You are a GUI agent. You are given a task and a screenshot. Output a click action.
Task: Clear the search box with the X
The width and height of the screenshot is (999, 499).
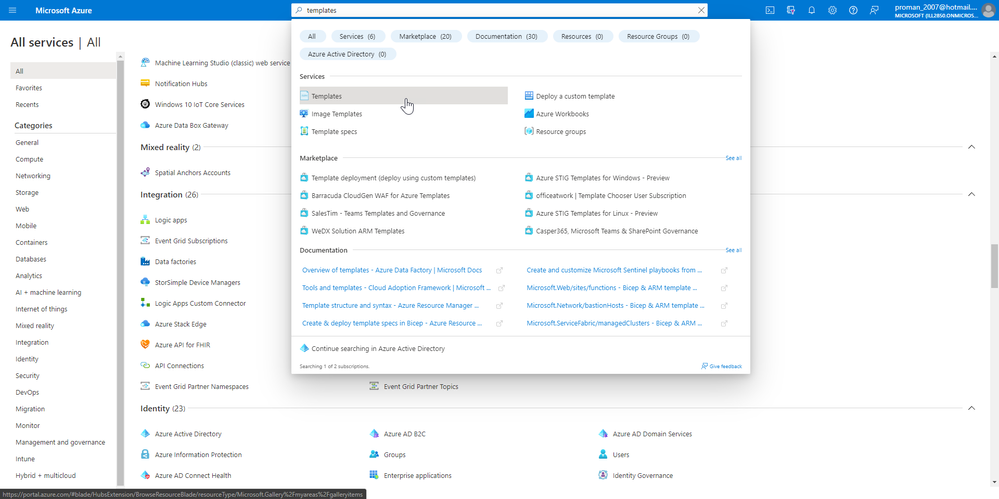click(x=701, y=10)
